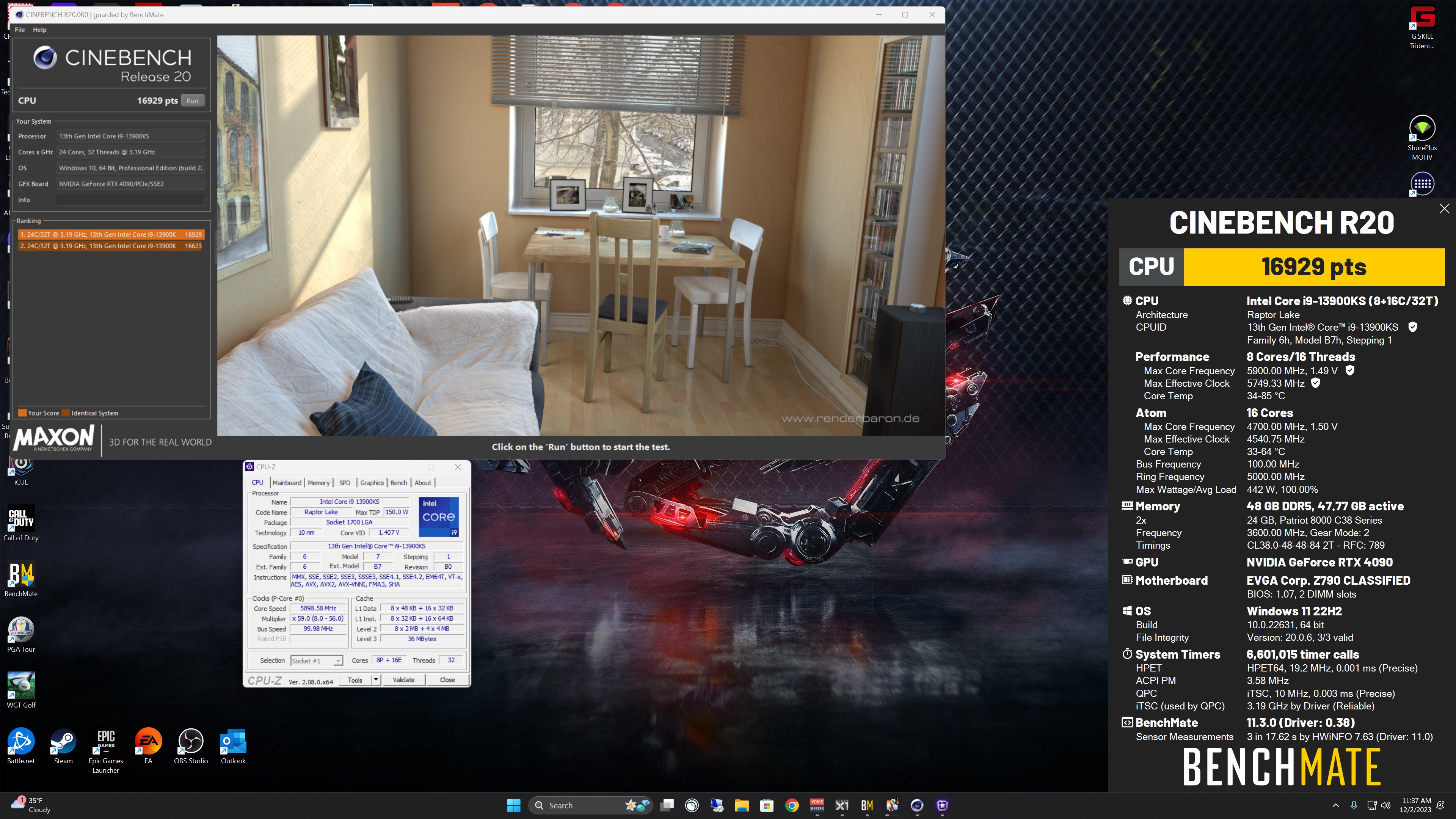
Task: Switch to CPU-Z on the taskbar
Action: (941, 805)
